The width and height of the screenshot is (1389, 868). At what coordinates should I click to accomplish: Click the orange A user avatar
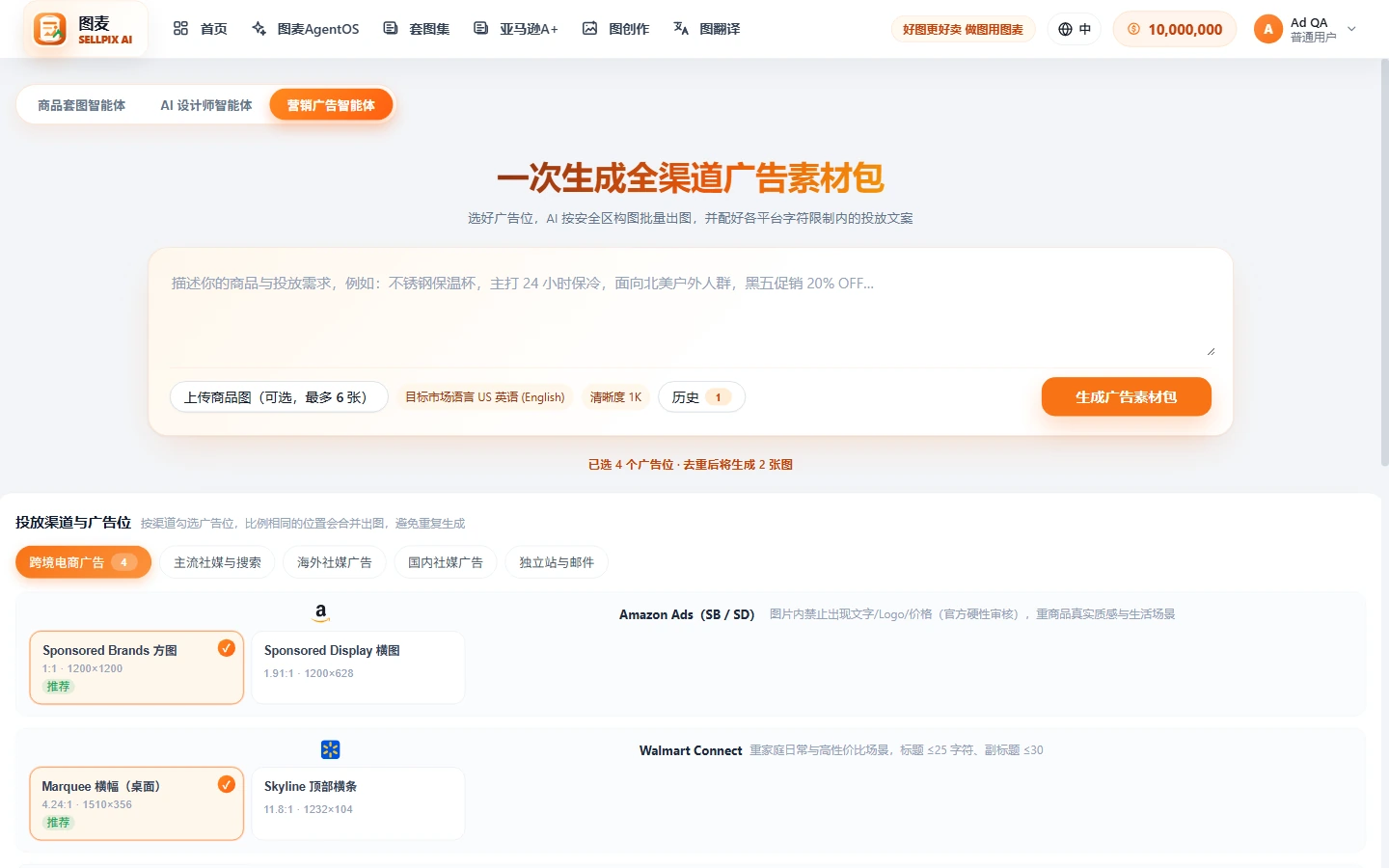click(x=1267, y=29)
